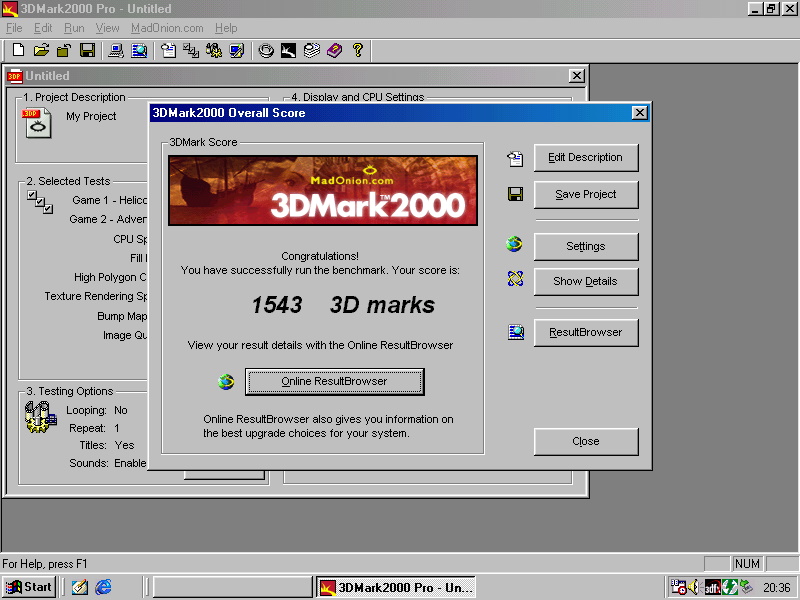Viewport: 800px width, 600px height.
Task: Click the Save Project button
Action: [586, 194]
